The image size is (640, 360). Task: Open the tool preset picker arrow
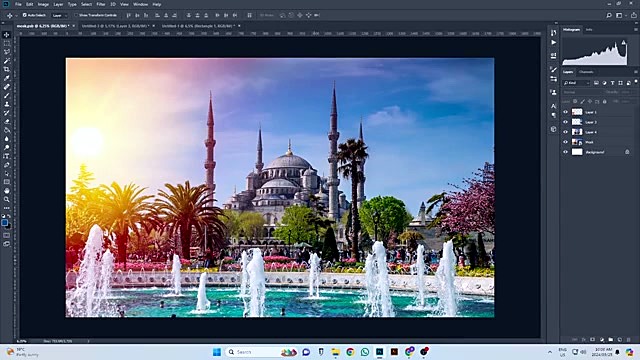pyautogui.click(x=16, y=16)
